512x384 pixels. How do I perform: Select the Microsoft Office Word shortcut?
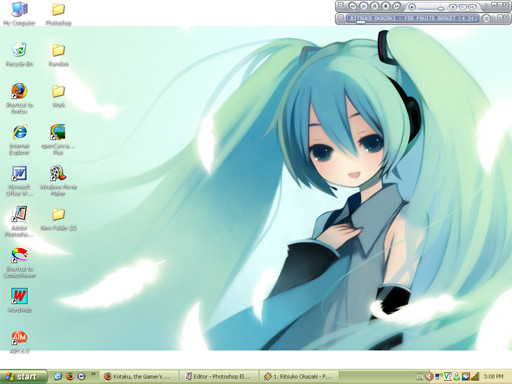19,181
